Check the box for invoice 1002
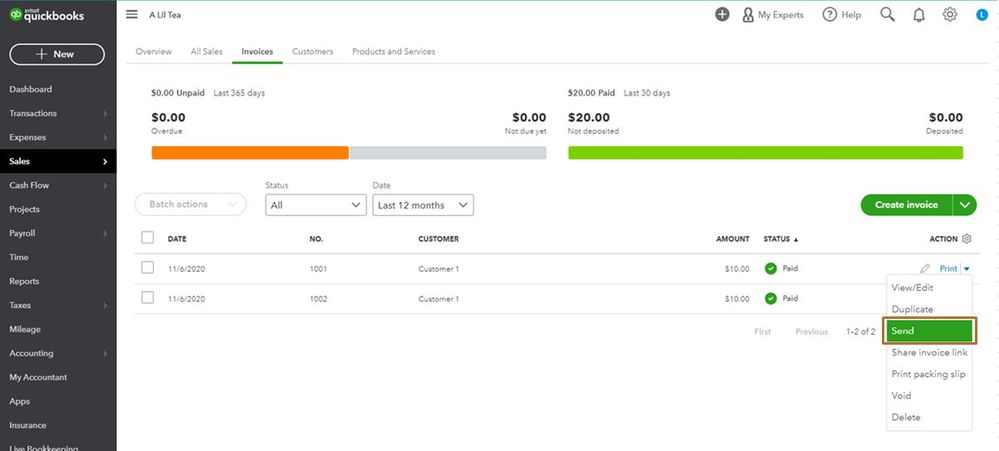The width and height of the screenshot is (999, 451). click(148, 297)
